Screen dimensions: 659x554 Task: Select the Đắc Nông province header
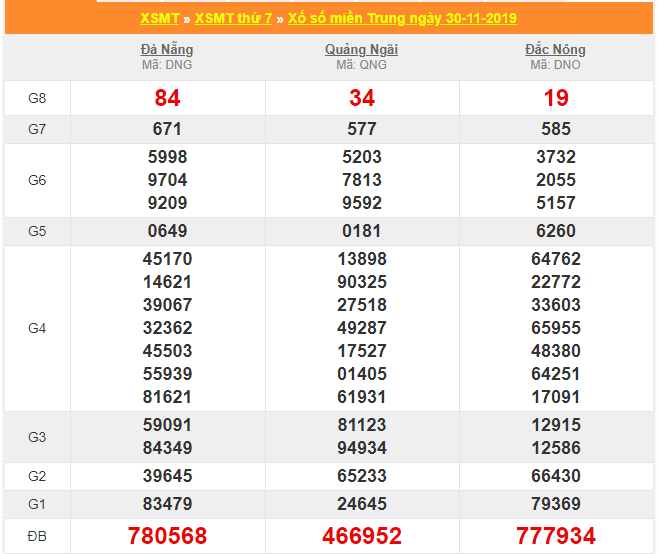pyautogui.click(x=555, y=49)
